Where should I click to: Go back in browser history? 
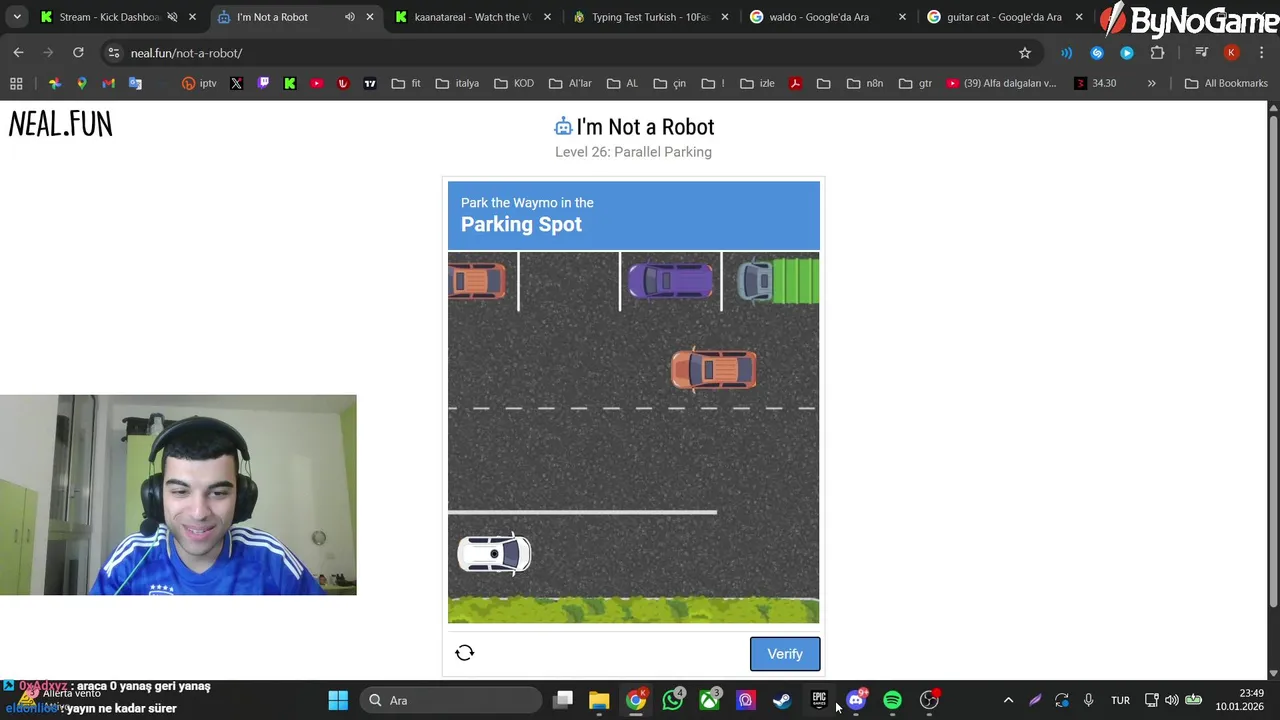coord(18,53)
